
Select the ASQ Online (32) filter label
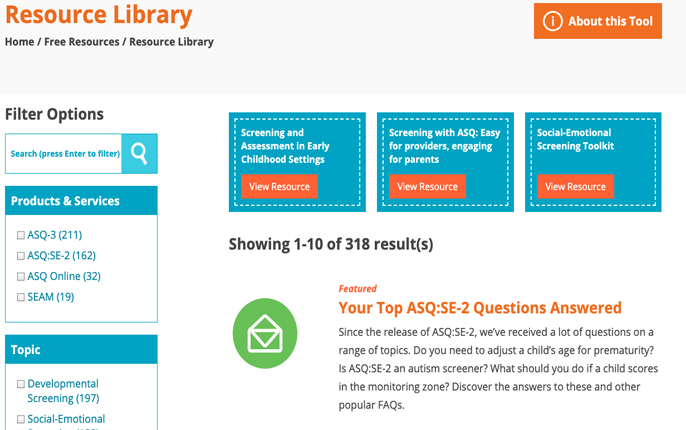pos(64,276)
